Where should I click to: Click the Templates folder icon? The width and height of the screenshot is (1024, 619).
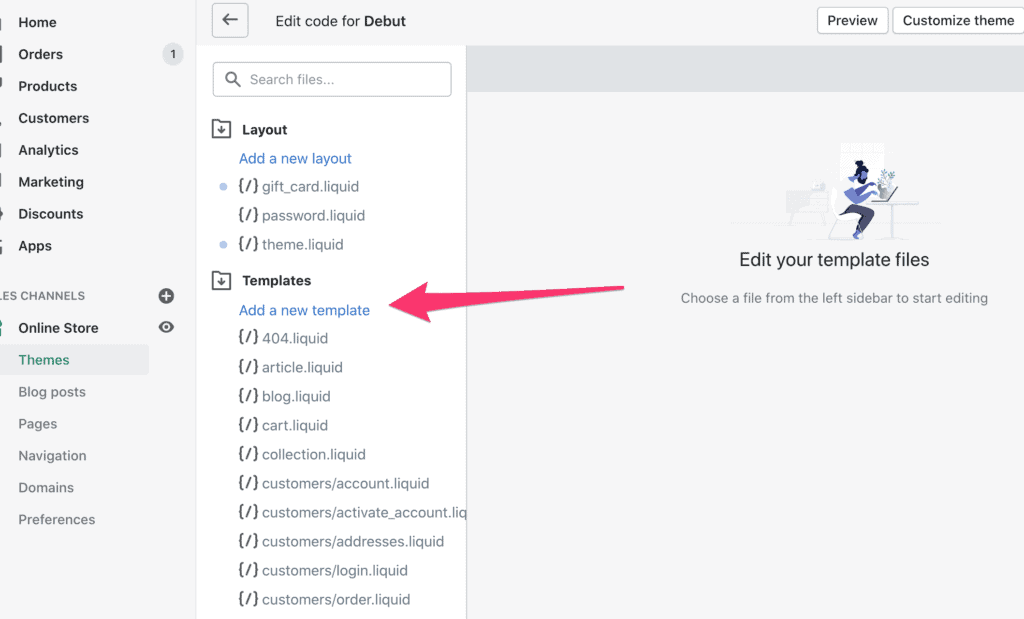220,280
